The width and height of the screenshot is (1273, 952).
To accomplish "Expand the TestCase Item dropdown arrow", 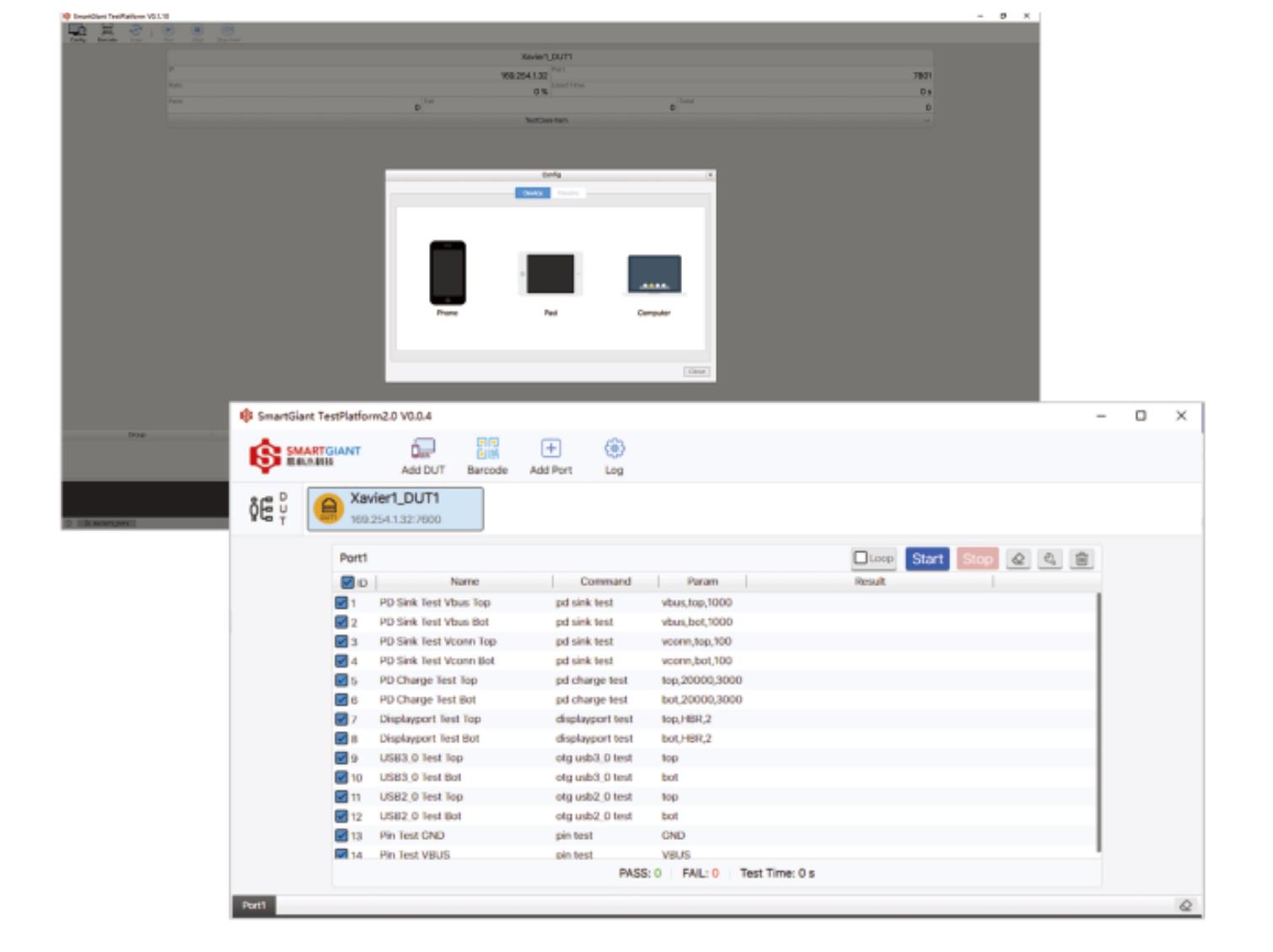I will click(927, 121).
